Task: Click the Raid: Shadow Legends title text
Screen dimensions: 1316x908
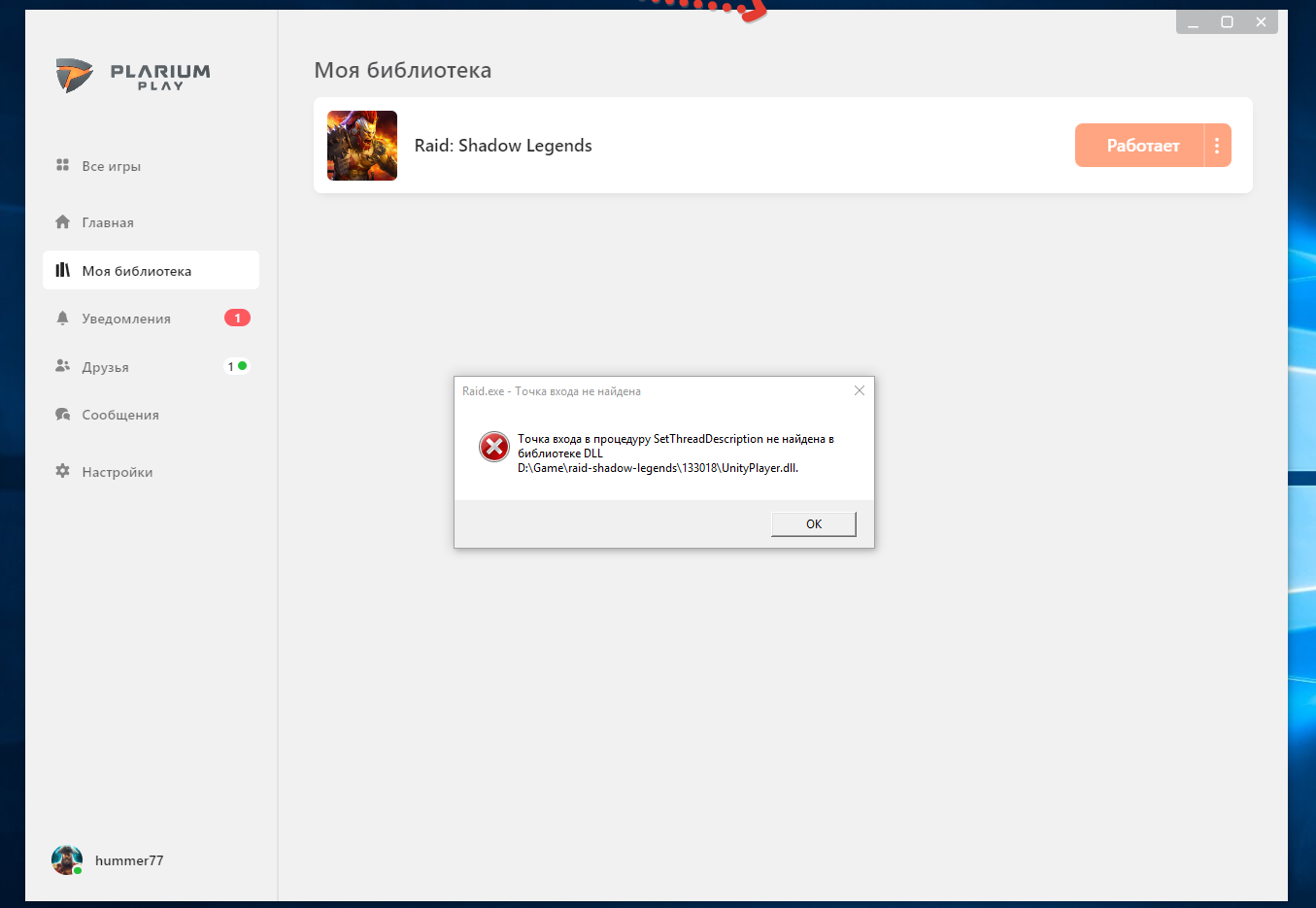Action: 503,146
